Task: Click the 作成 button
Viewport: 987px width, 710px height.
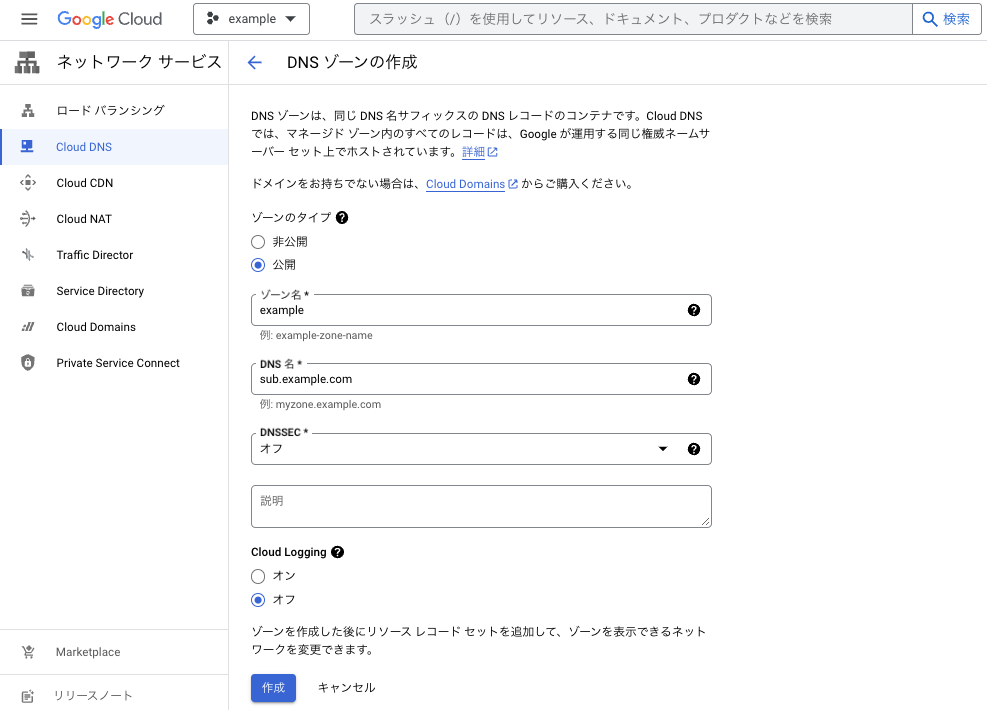Action: (x=273, y=688)
